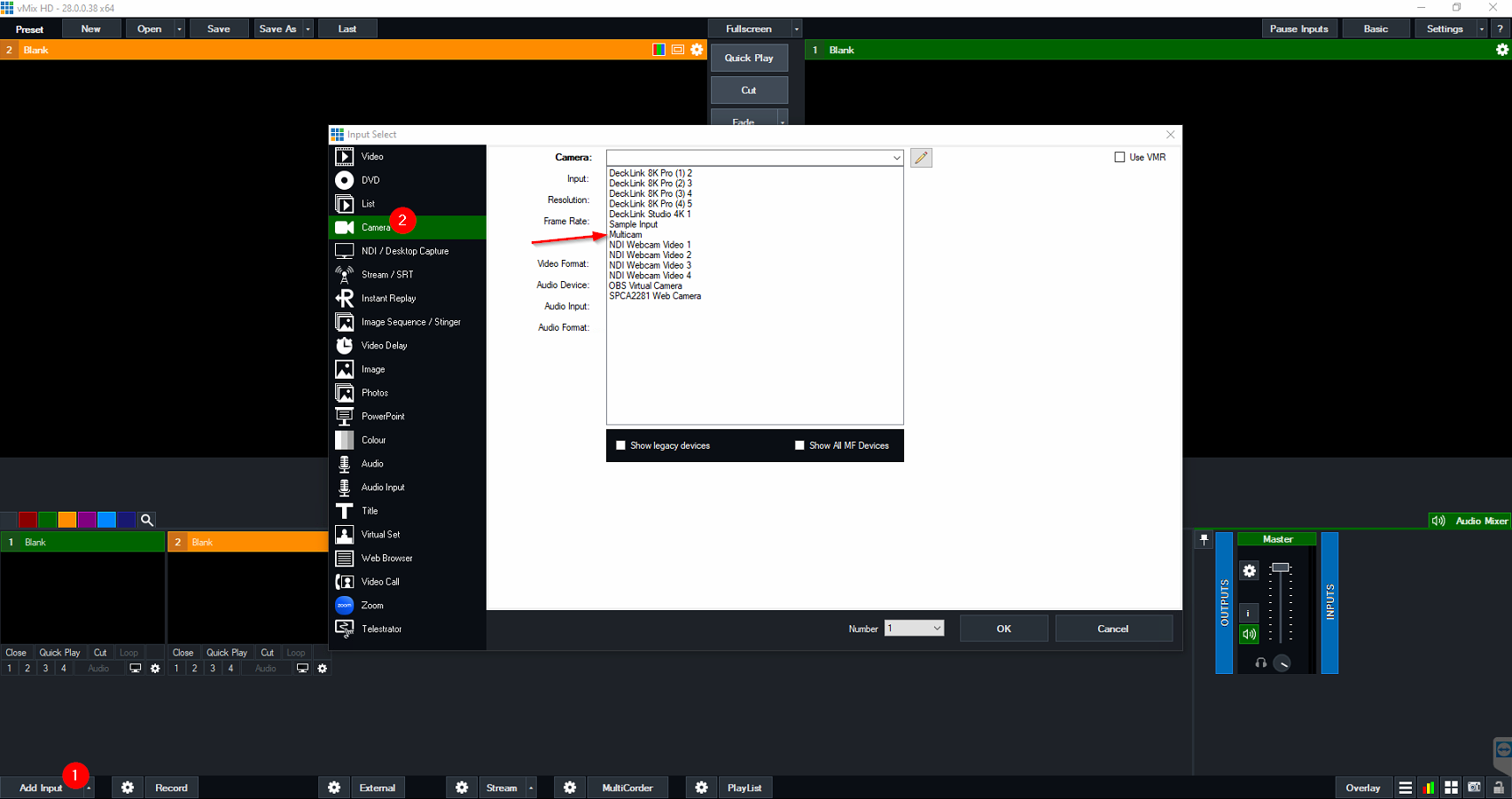Pick the red category color swatch
Viewport: 1512px width, 799px height.
[27, 520]
